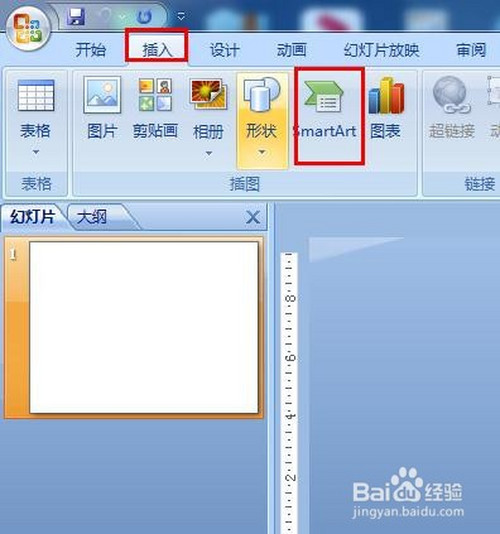Switch to the 幻灯片 pane tab
The height and width of the screenshot is (534, 500).
point(33,217)
